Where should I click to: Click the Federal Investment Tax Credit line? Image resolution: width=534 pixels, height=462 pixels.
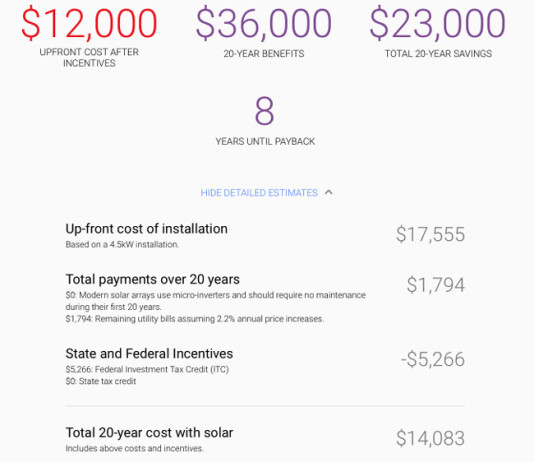[x=147, y=369]
